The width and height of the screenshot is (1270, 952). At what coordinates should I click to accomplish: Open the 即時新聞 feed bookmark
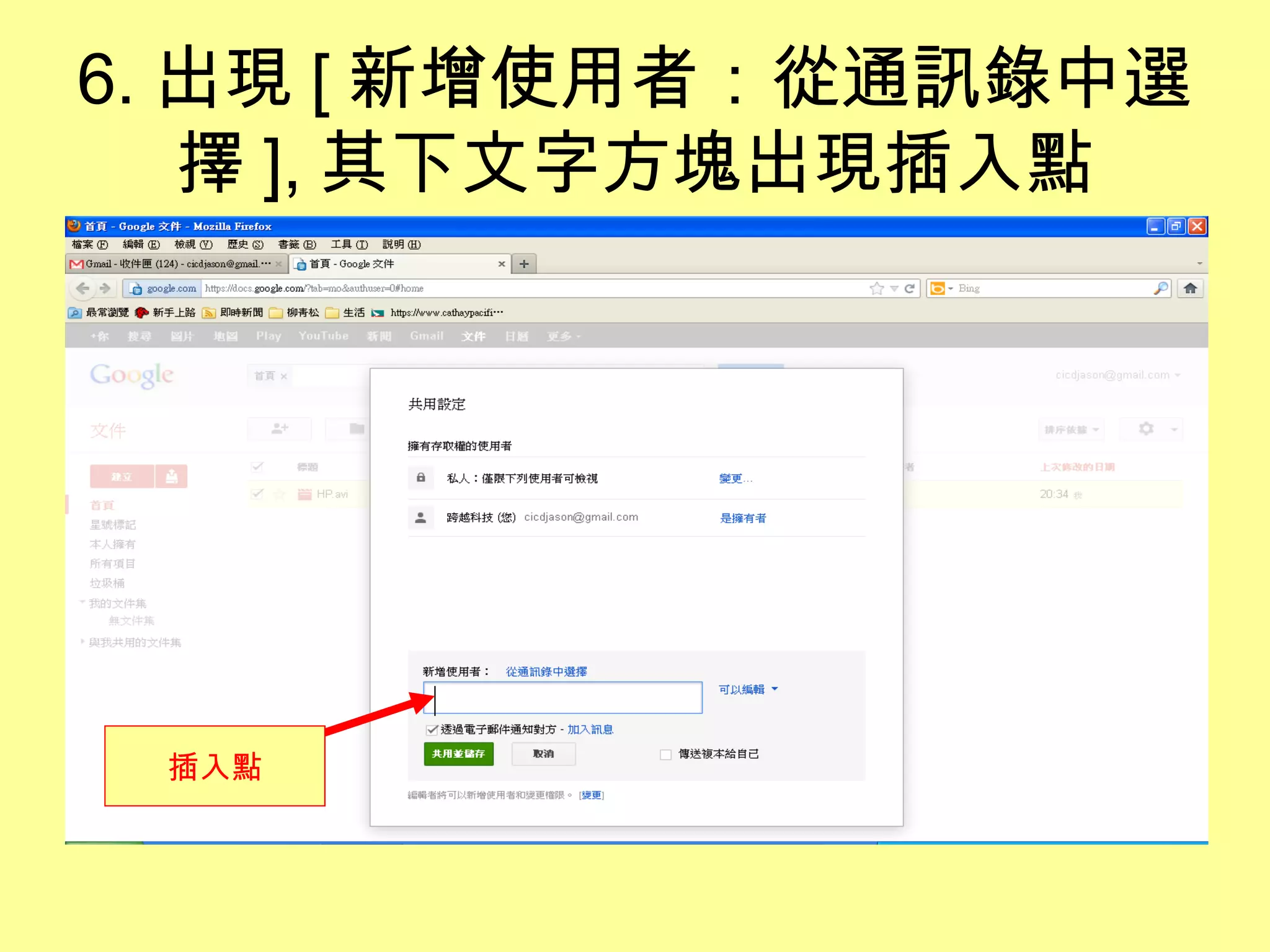233,312
